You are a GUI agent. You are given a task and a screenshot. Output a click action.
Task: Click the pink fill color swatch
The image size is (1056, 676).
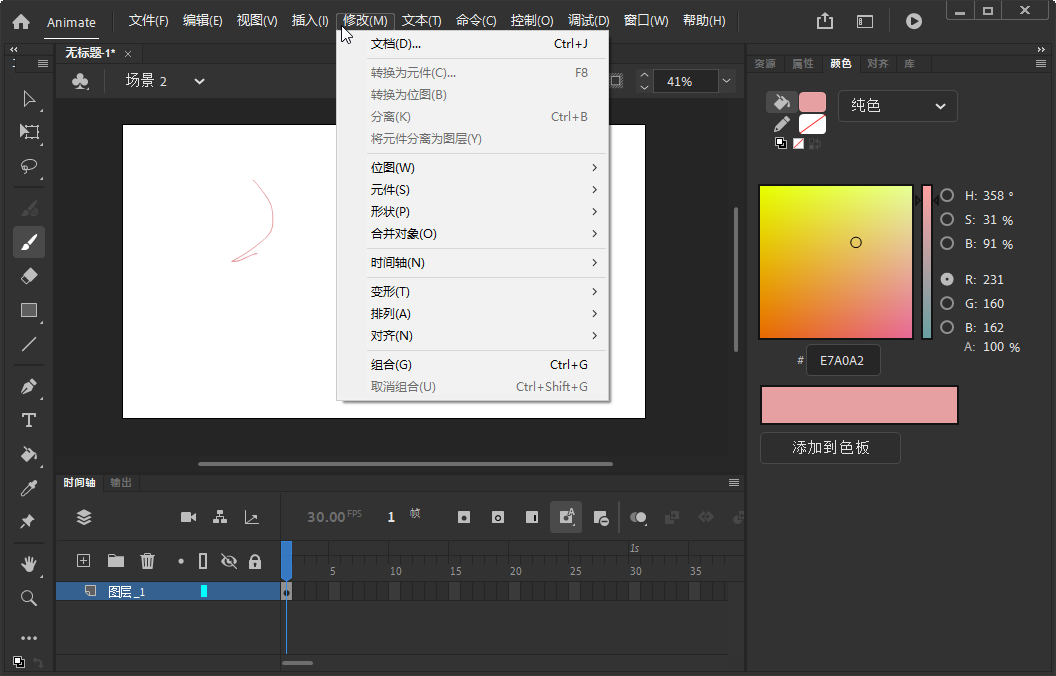point(812,101)
